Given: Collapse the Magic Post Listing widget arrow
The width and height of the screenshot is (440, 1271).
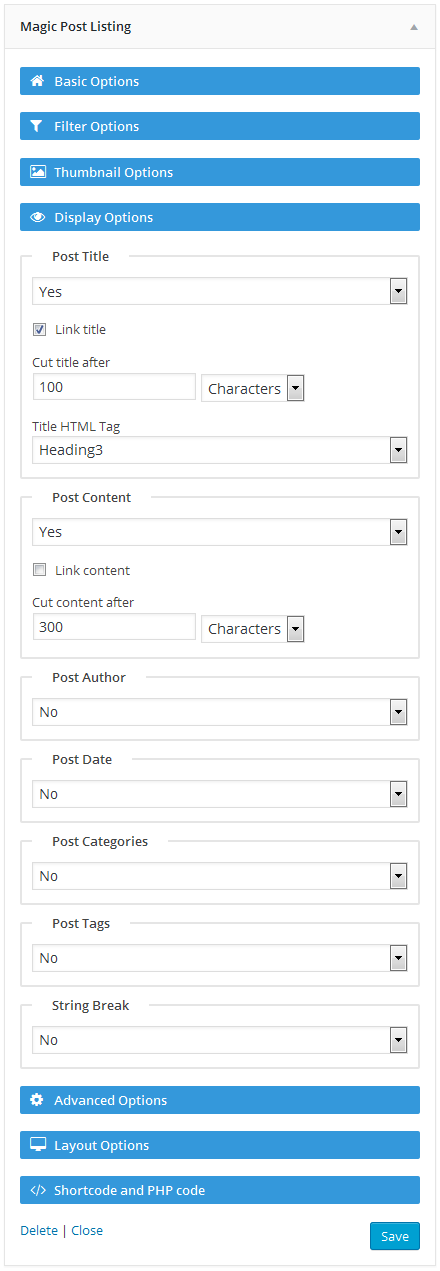Looking at the screenshot, I should (414, 27).
